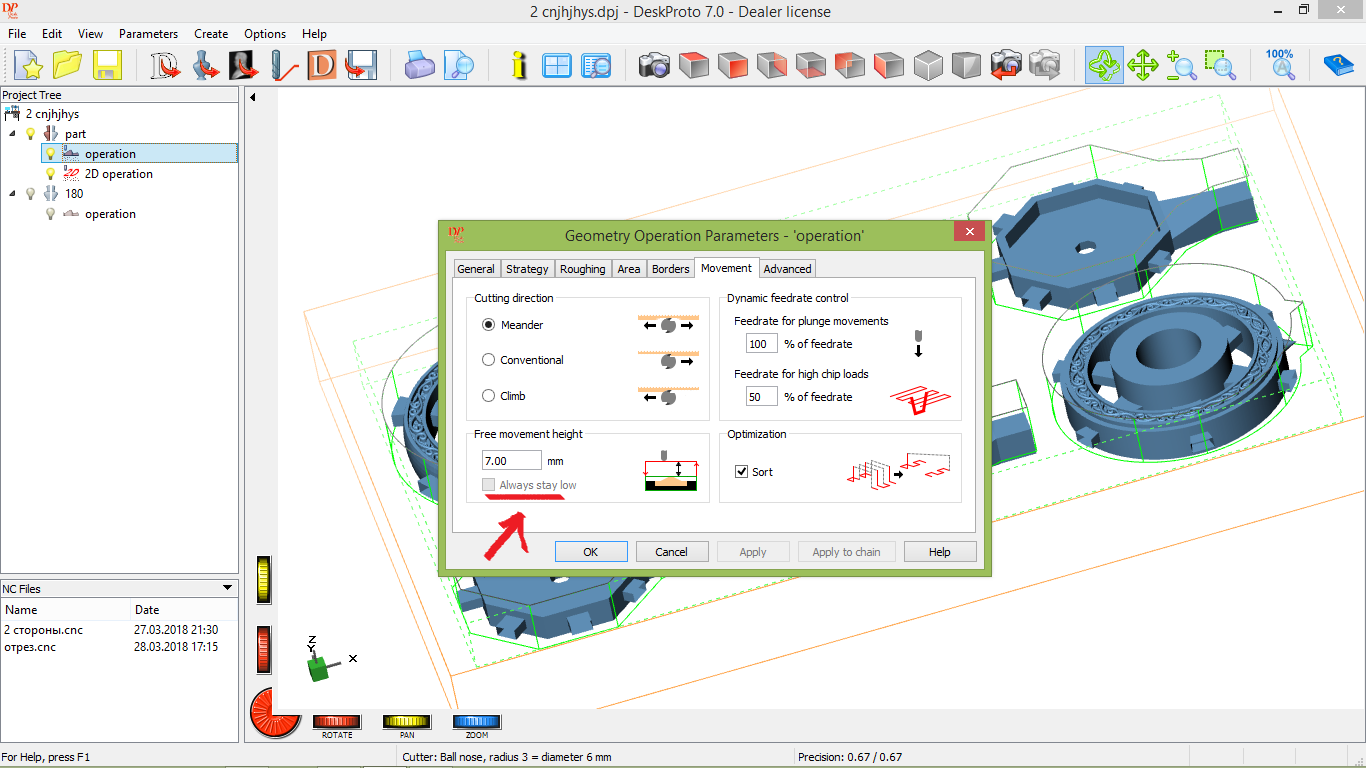Open the Create menu

point(211,34)
